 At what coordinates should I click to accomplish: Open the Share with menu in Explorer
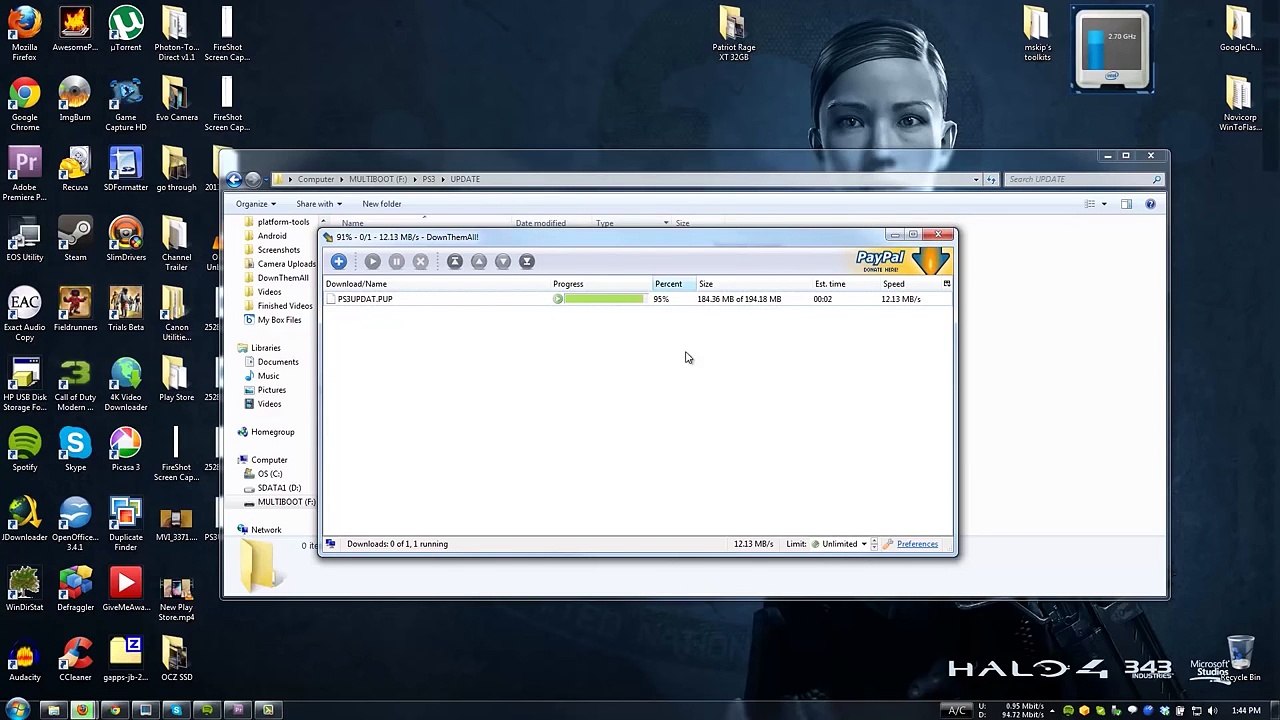click(318, 204)
